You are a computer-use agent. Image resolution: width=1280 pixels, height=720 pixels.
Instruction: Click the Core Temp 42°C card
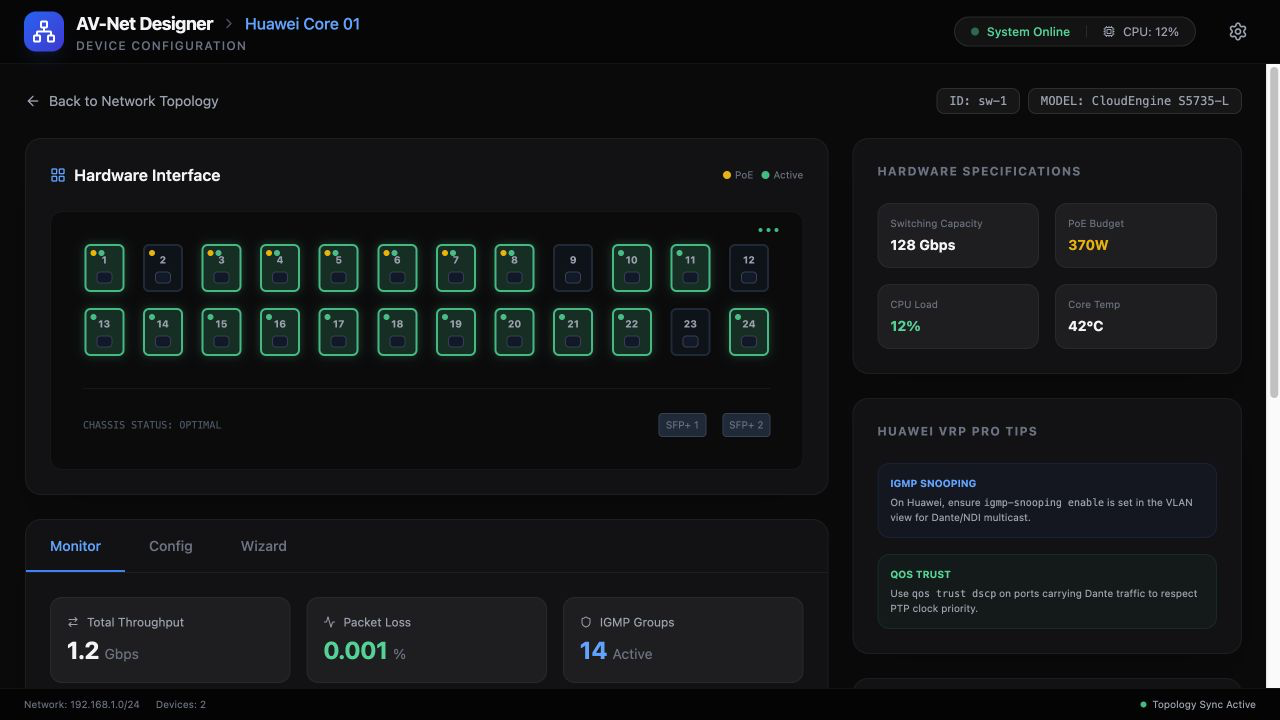pyautogui.click(x=1136, y=317)
